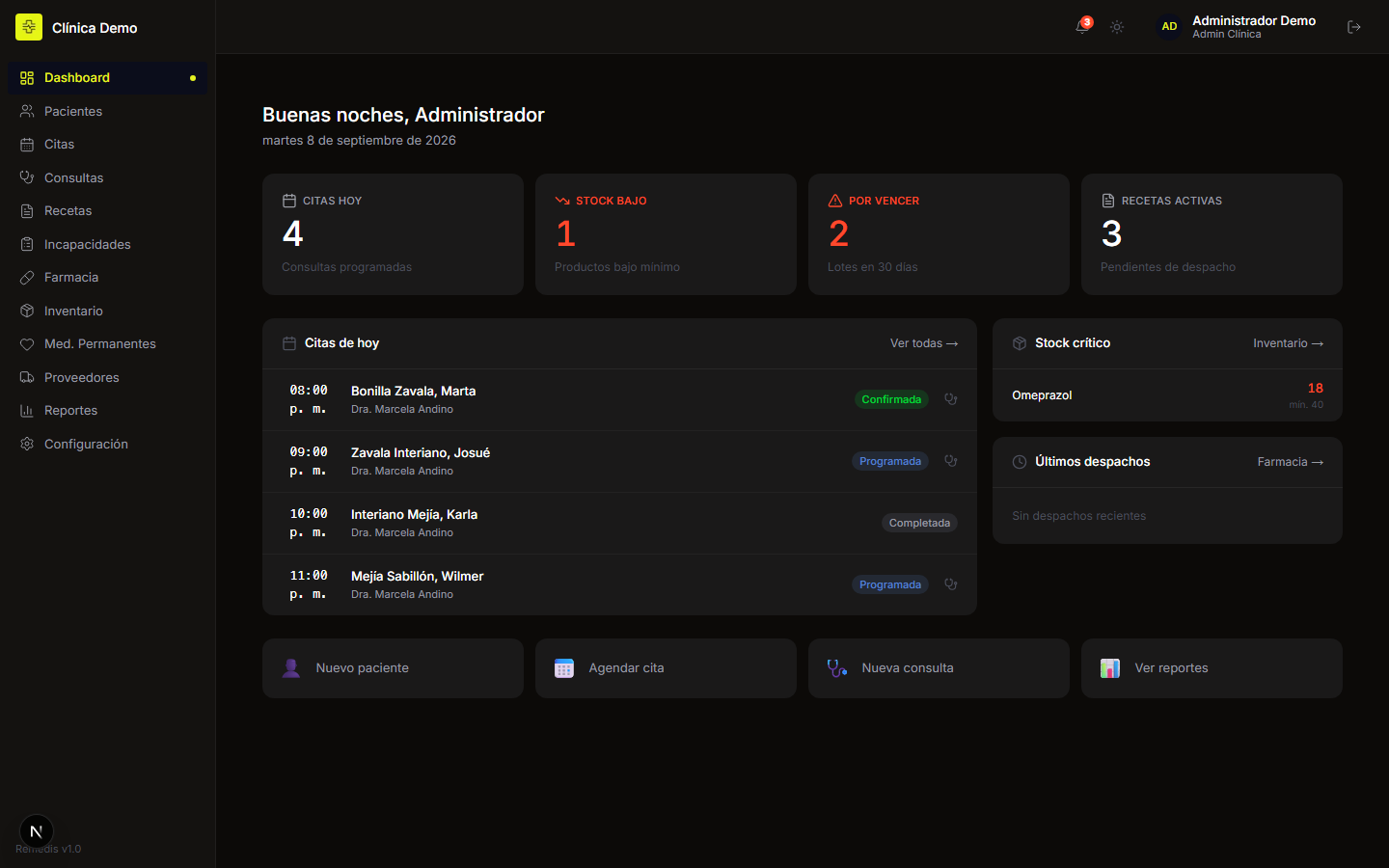Click the Completada status badge
Screen dimensions: 1389x868
pyautogui.click(x=919, y=523)
